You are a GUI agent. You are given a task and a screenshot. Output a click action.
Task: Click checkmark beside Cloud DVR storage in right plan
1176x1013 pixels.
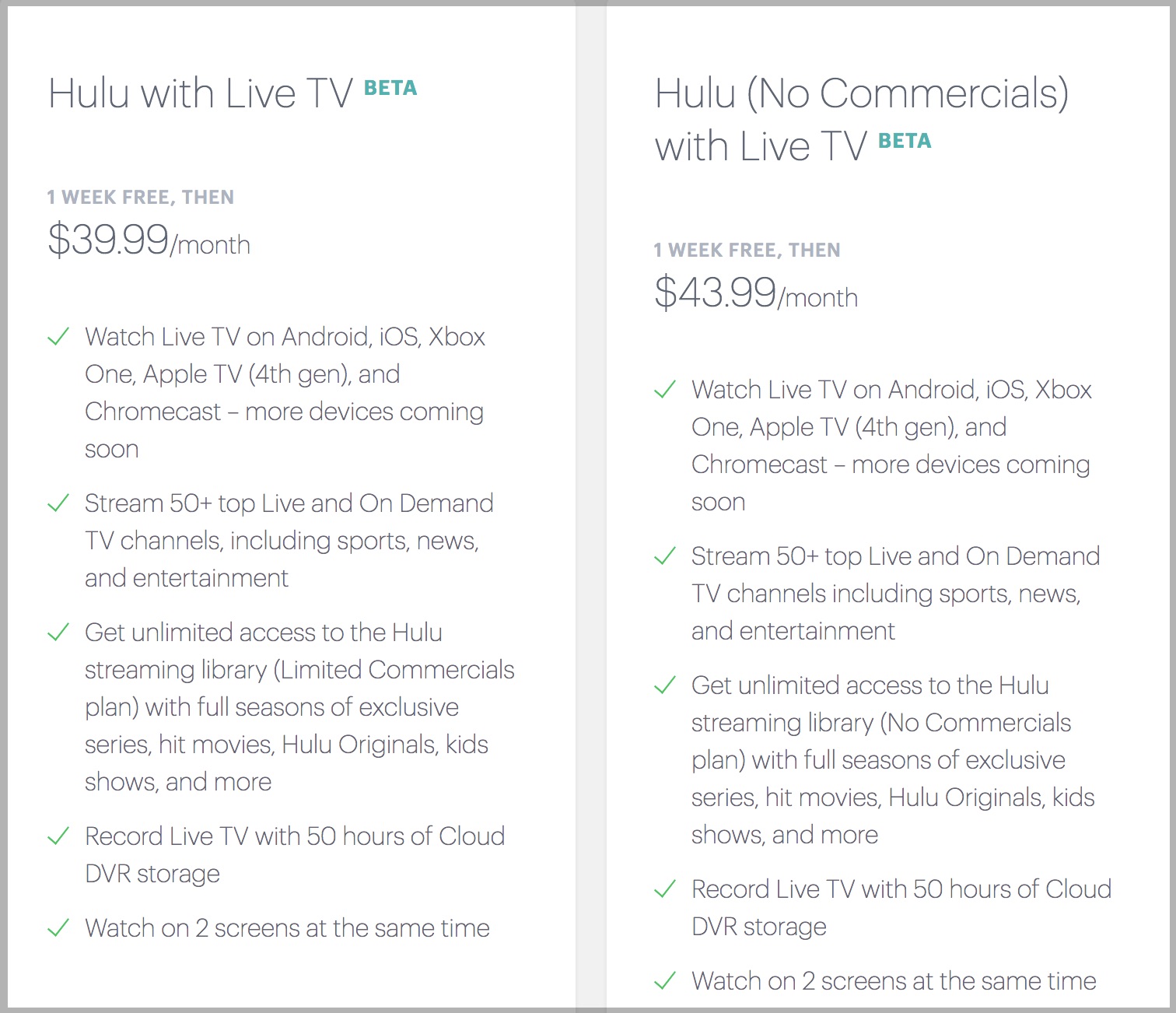665,889
